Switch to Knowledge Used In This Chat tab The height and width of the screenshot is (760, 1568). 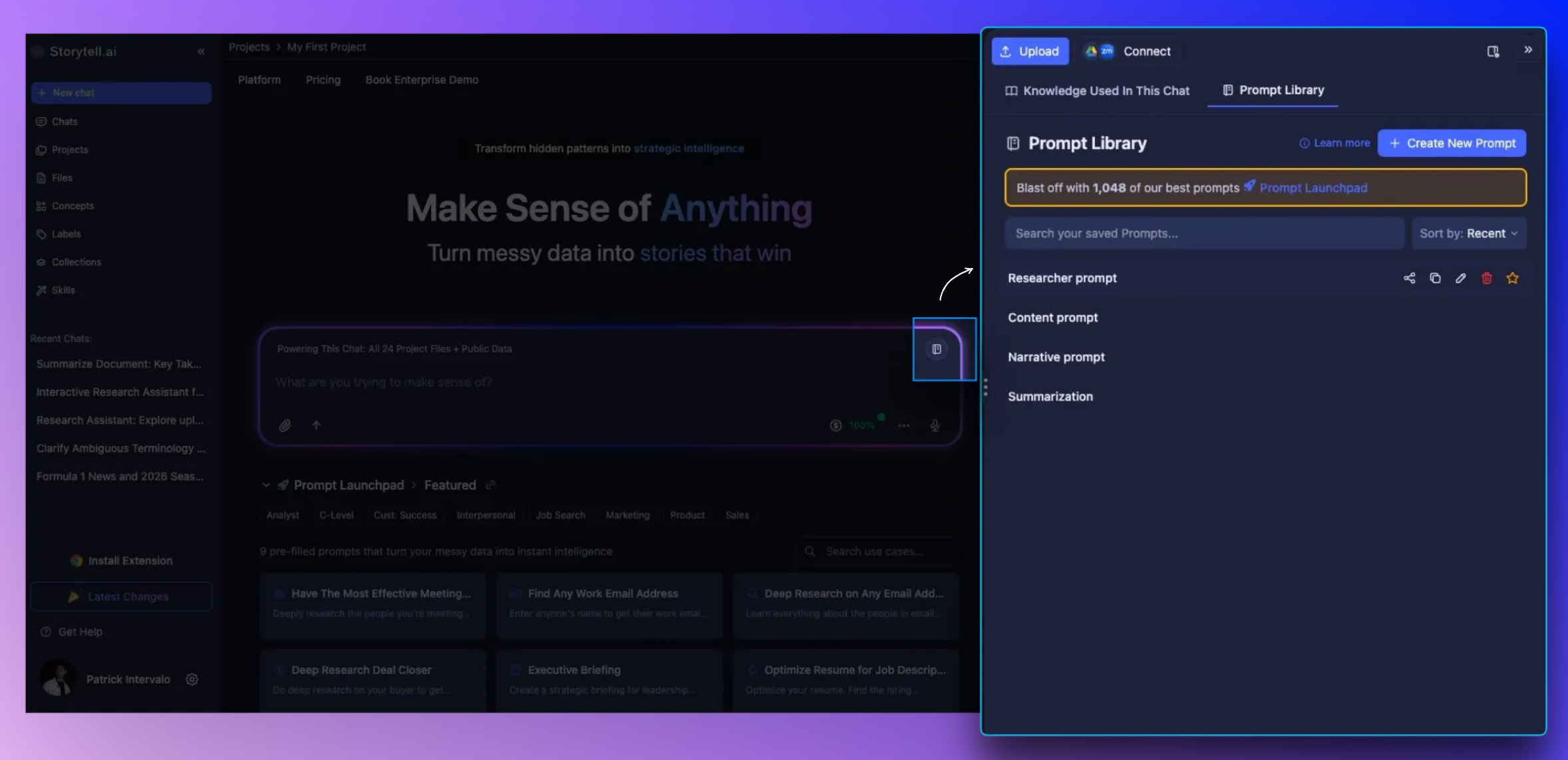[1097, 90]
